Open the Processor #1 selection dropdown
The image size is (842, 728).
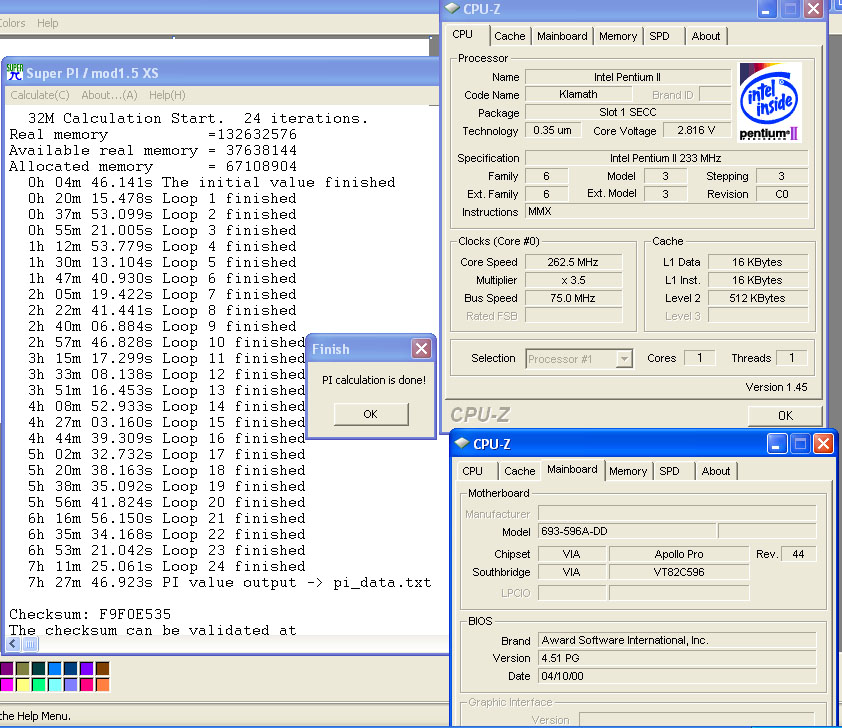624,359
